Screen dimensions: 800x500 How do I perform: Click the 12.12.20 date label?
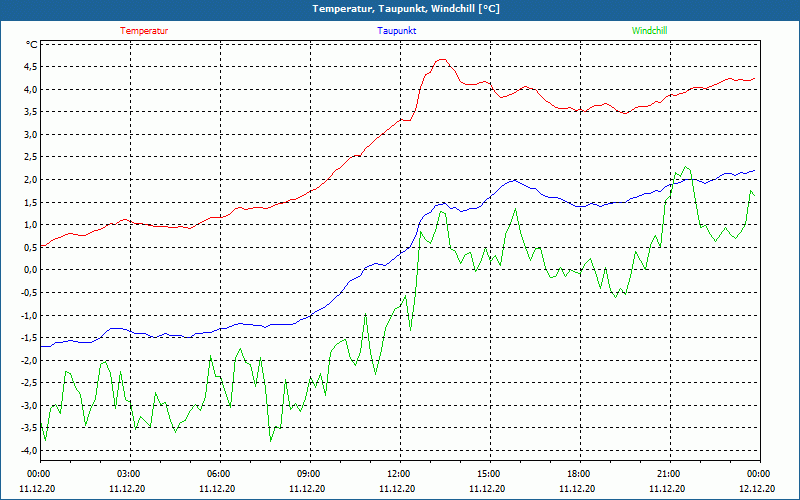pyautogui.click(x=757, y=488)
